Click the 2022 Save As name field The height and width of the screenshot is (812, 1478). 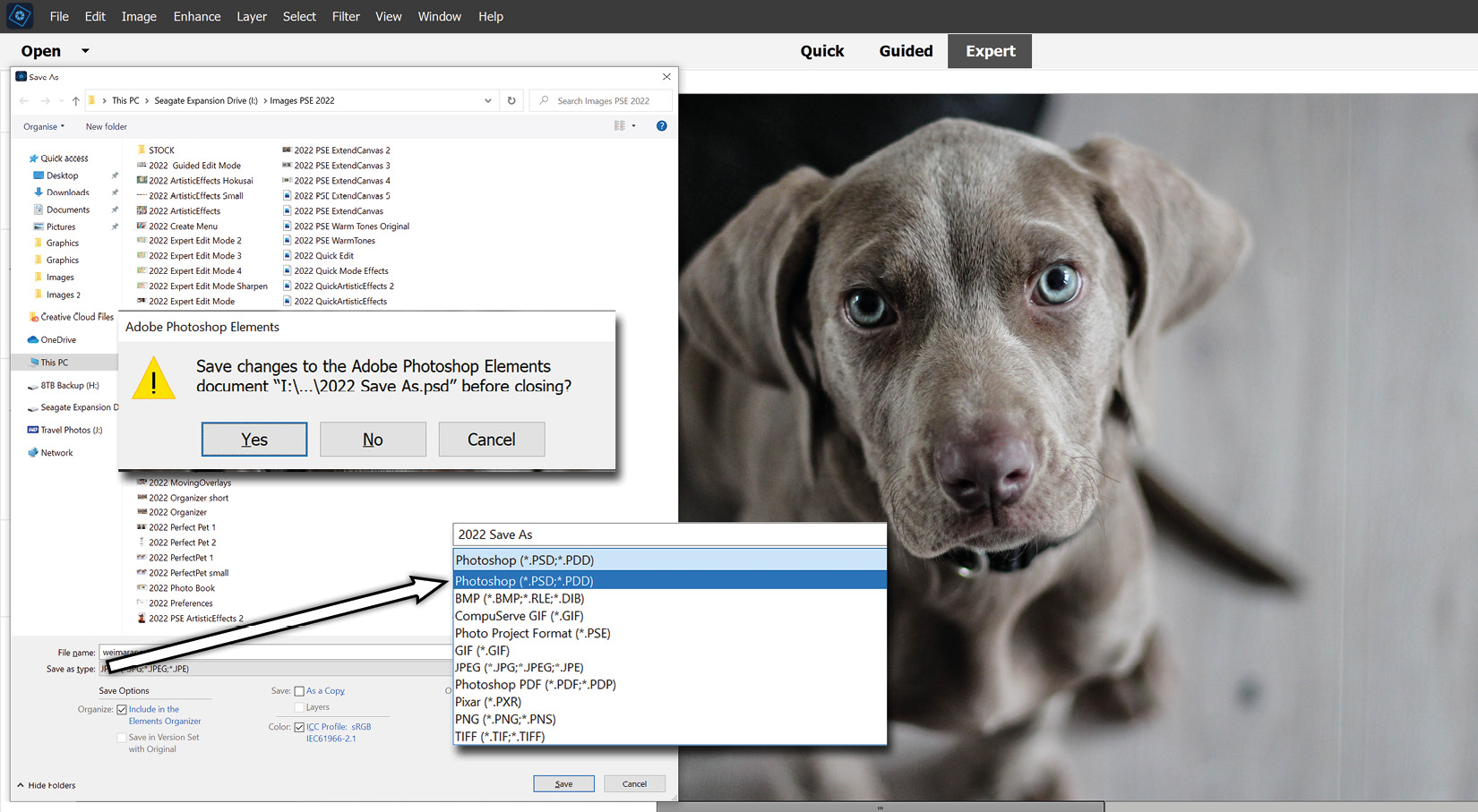click(670, 534)
